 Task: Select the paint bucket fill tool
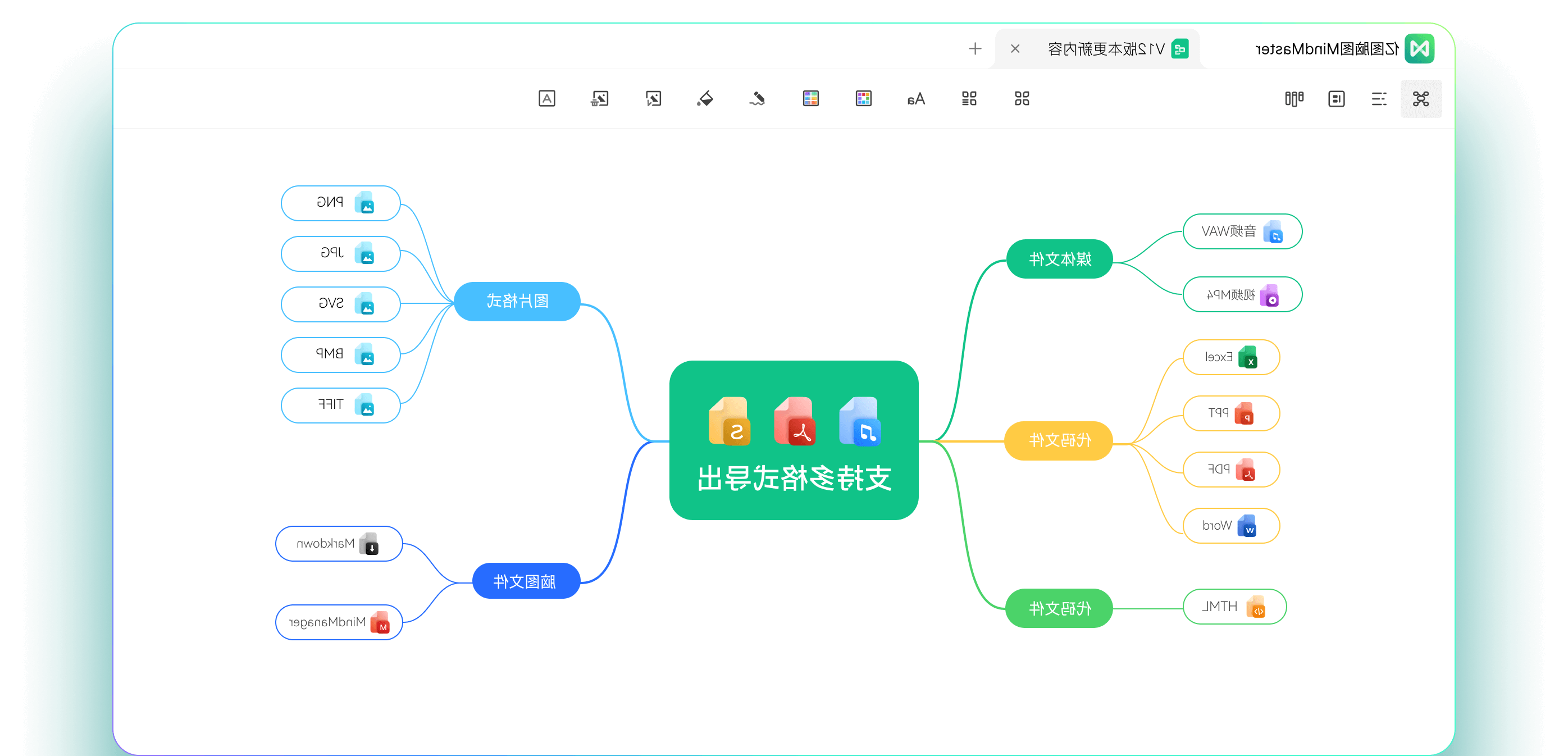[705, 99]
